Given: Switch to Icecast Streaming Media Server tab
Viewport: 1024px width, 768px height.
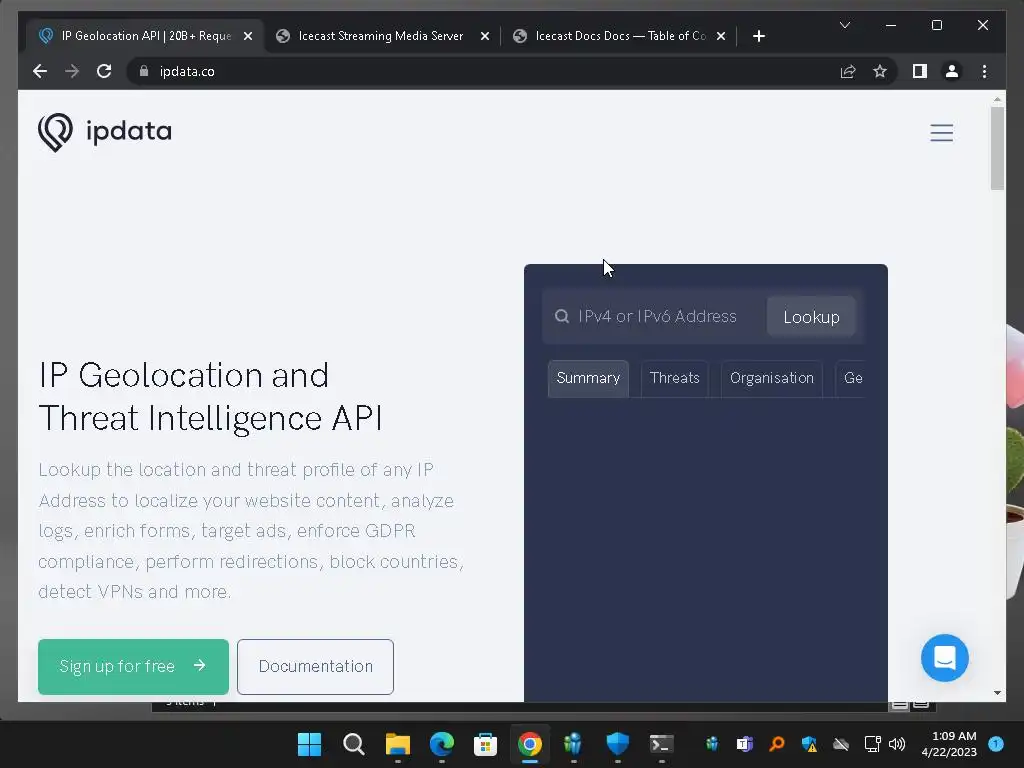Looking at the screenshot, I should pyautogui.click(x=381, y=36).
